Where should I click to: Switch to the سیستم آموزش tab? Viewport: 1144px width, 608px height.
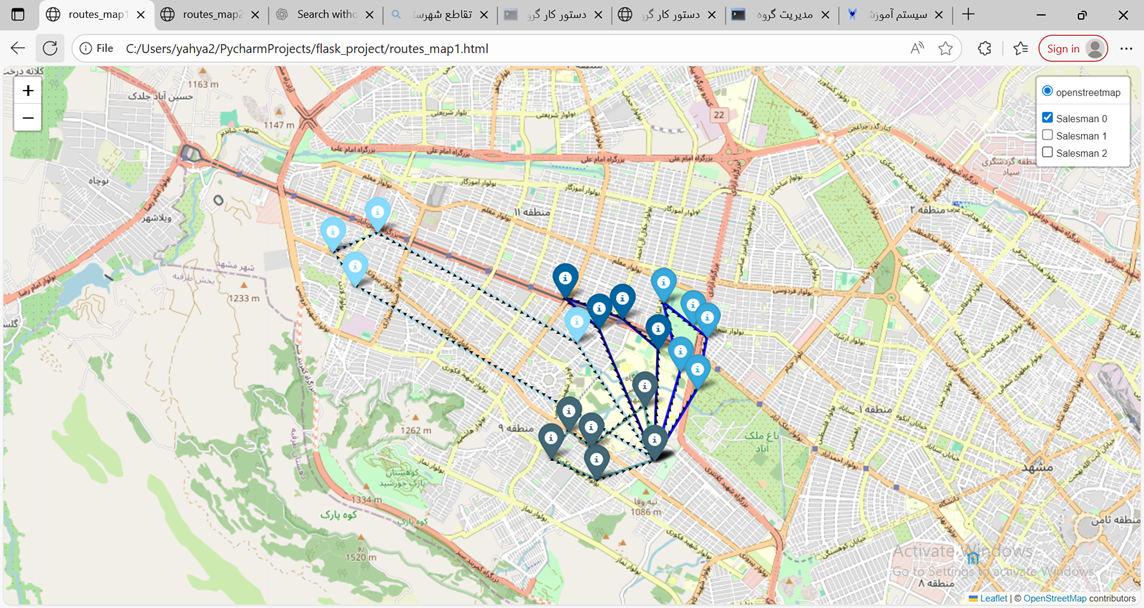pos(898,15)
